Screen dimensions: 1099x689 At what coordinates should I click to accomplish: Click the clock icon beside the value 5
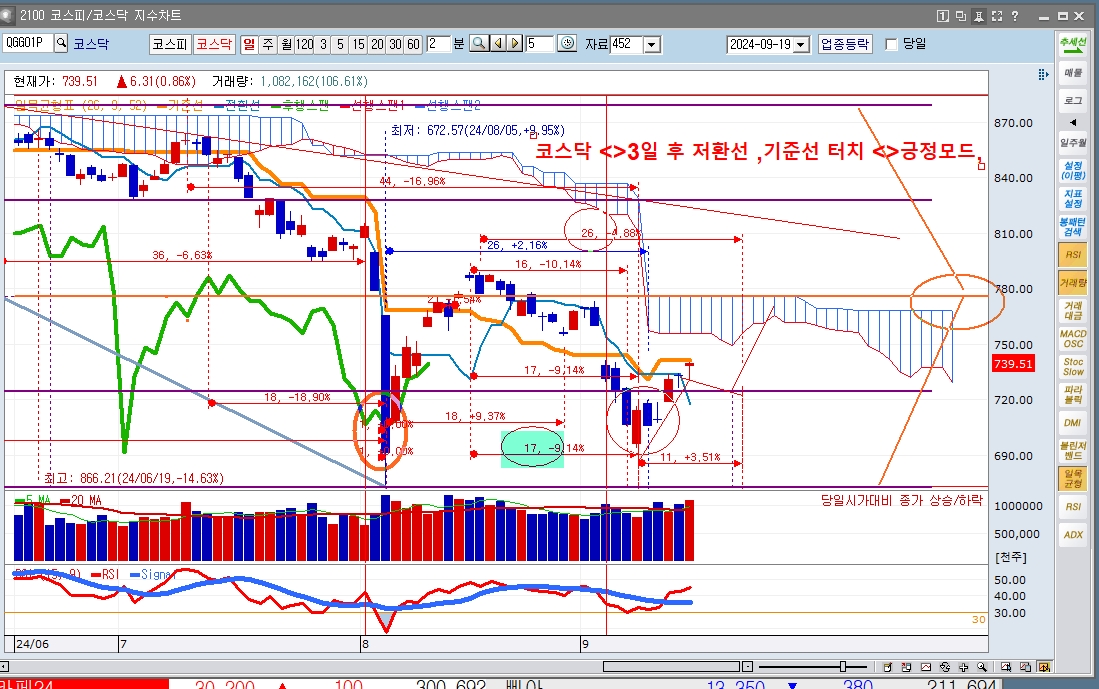pos(567,43)
